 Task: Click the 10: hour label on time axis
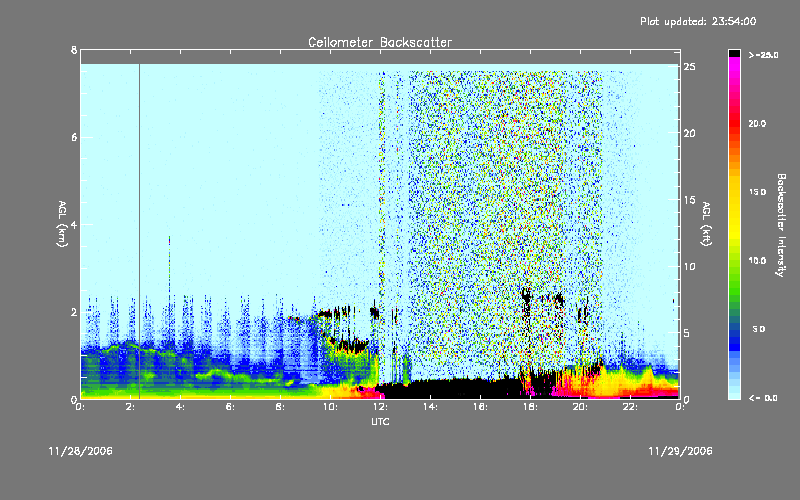pyautogui.click(x=330, y=407)
